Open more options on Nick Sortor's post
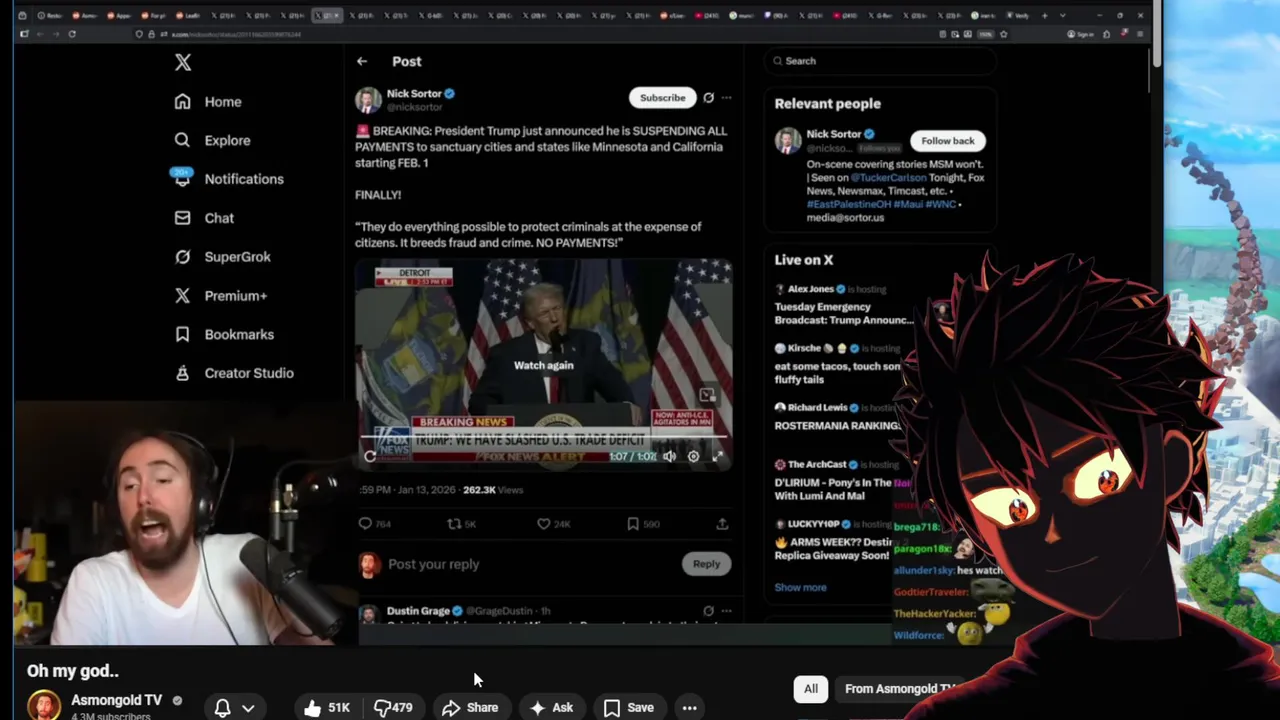1280x720 pixels. pyautogui.click(x=727, y=98)
